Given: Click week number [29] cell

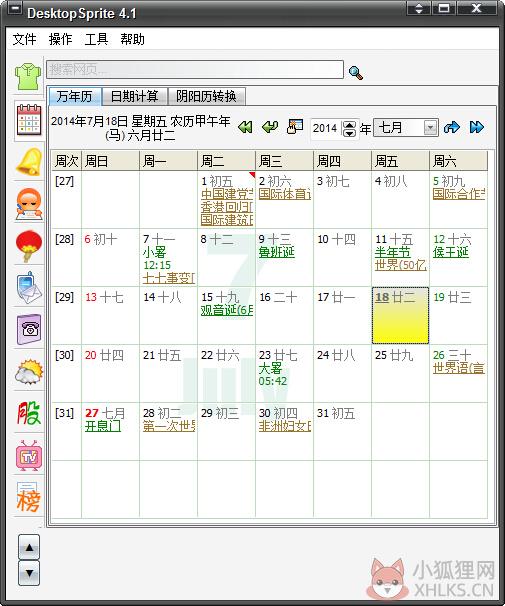Looking at the screenshot, I should [x=66, y=315].
